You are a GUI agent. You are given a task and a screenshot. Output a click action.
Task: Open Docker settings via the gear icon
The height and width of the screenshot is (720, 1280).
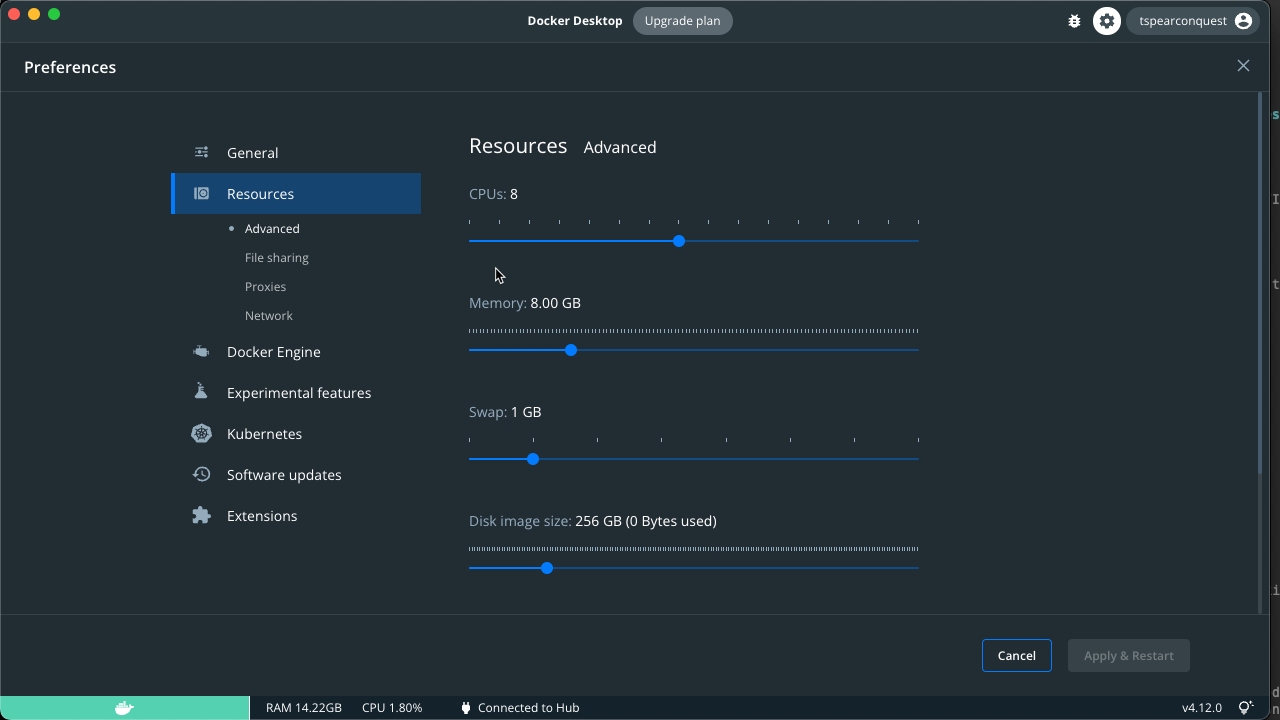[1106, 20]
